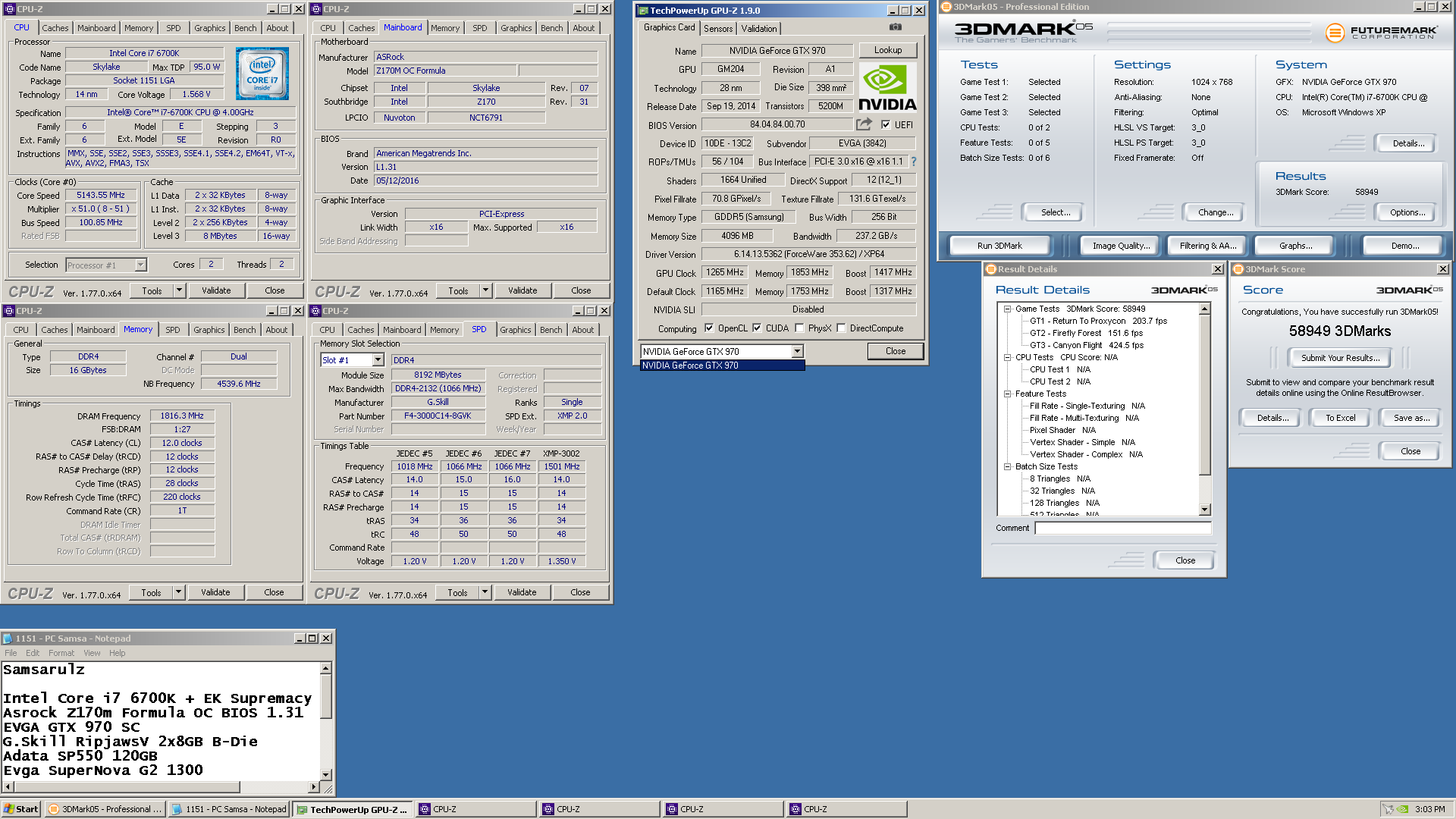Click the Notepad title bar icon
The height and width of the screenshot is (819, 1456).
point(8,639)
